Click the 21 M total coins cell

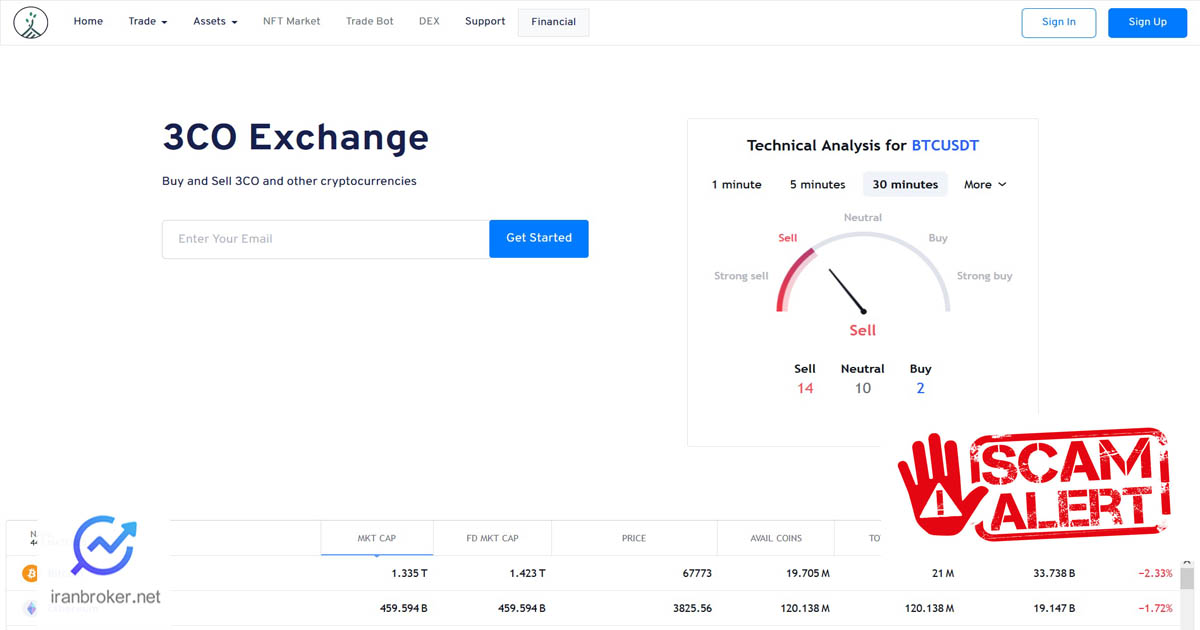942,574
